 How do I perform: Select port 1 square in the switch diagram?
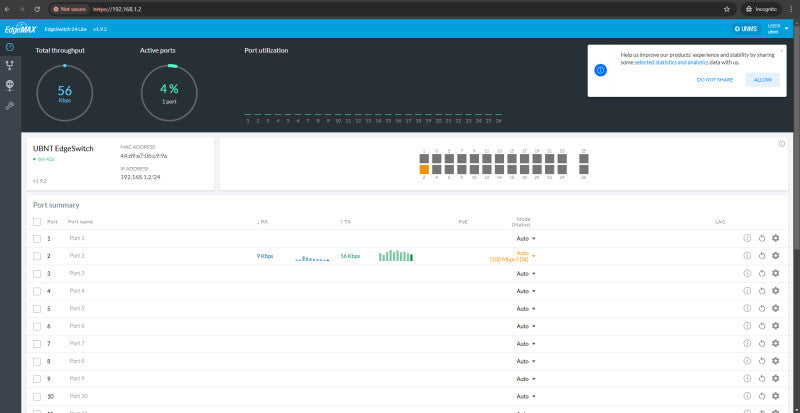(424, 158)
